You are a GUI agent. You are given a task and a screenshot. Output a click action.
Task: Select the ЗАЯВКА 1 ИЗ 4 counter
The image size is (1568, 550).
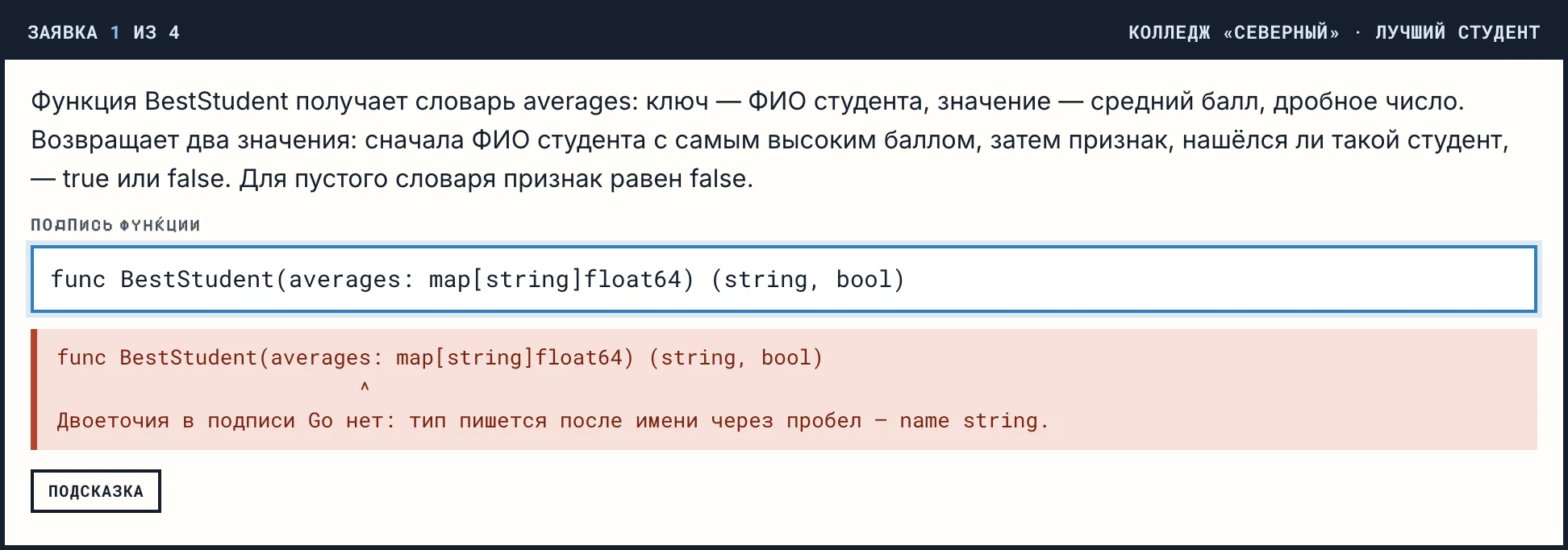coord(103,32)
